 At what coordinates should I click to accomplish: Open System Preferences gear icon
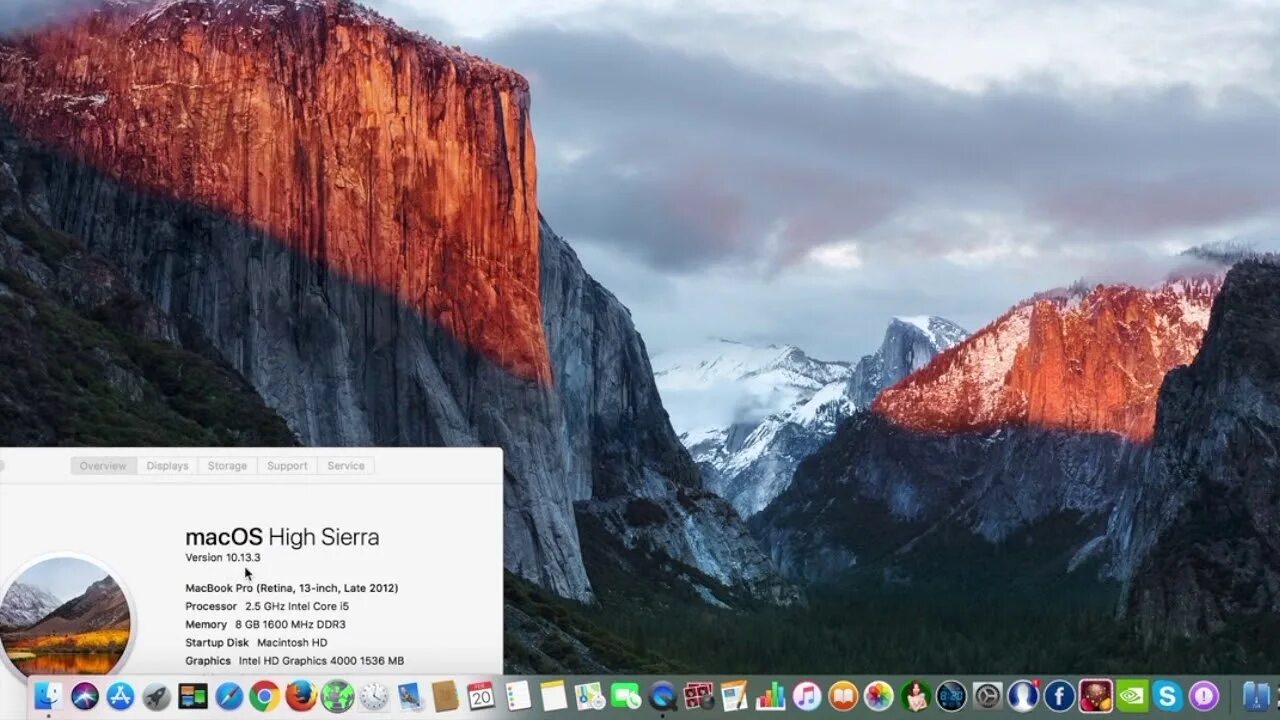987,695
